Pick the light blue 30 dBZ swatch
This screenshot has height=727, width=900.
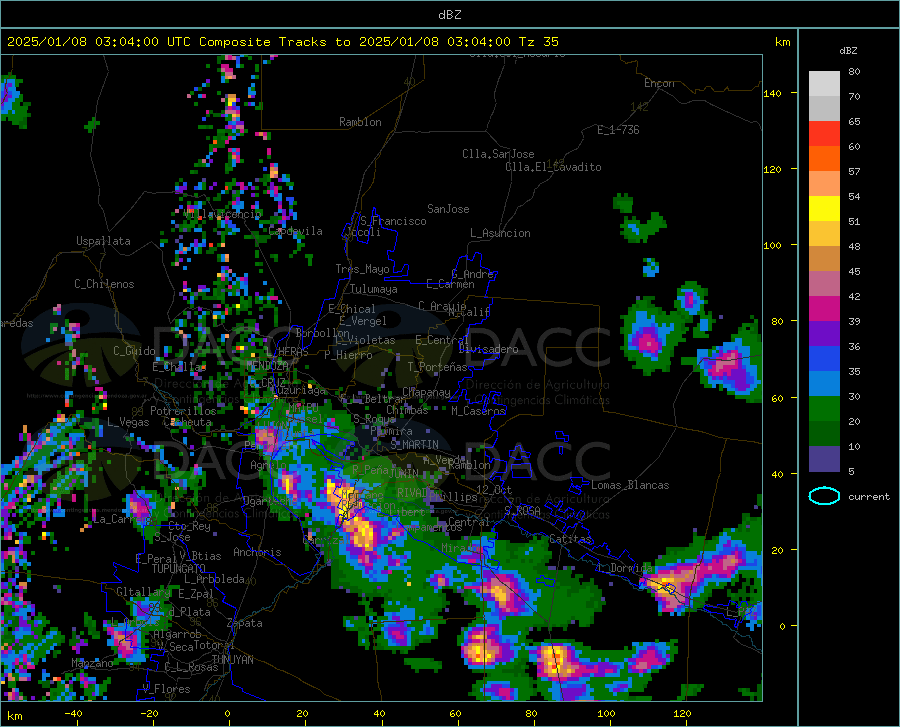coord(824,384)
